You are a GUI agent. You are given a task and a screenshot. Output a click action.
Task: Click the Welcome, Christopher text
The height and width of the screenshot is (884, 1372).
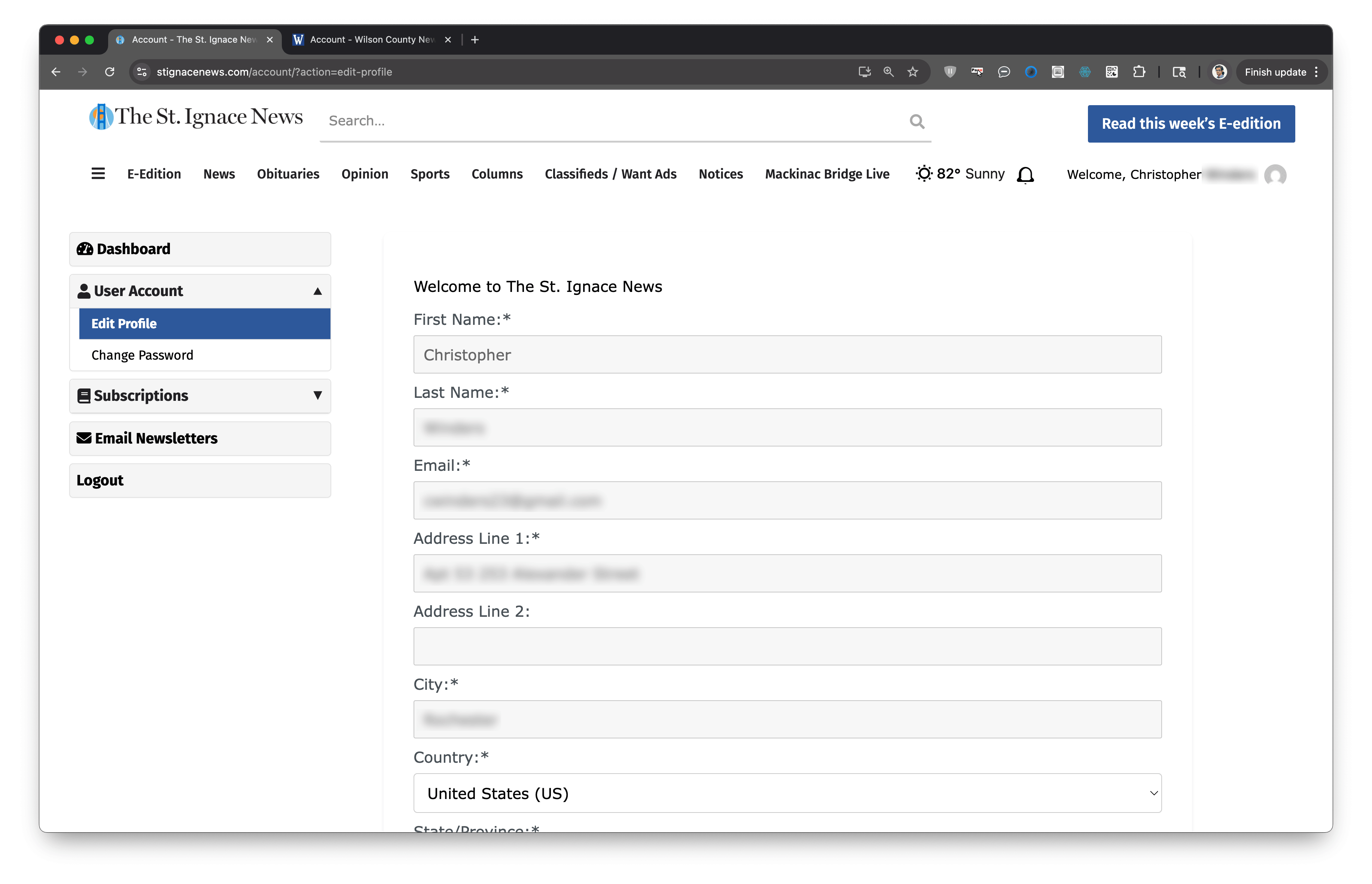[x=1133, y=174]
